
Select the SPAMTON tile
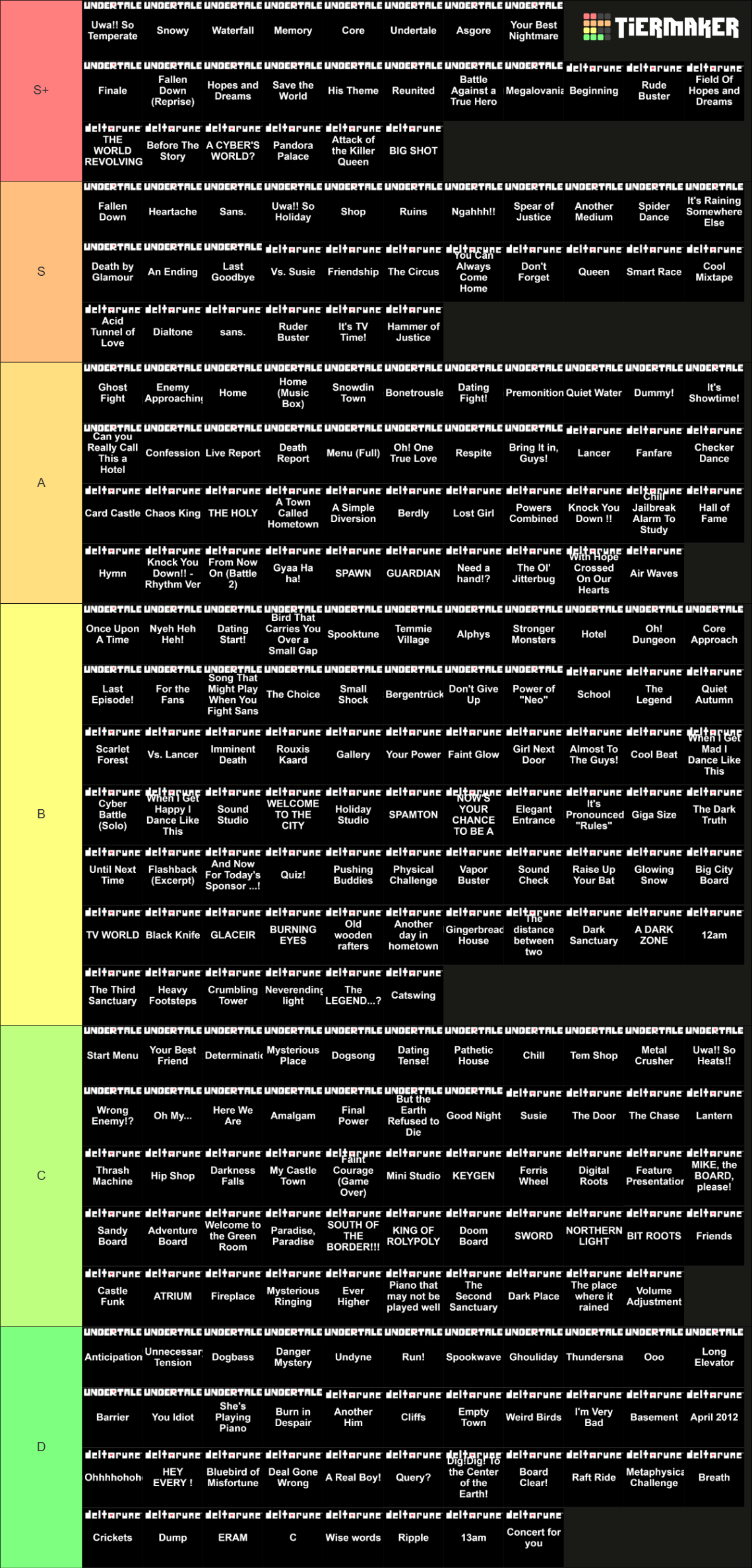click(413, 814)
